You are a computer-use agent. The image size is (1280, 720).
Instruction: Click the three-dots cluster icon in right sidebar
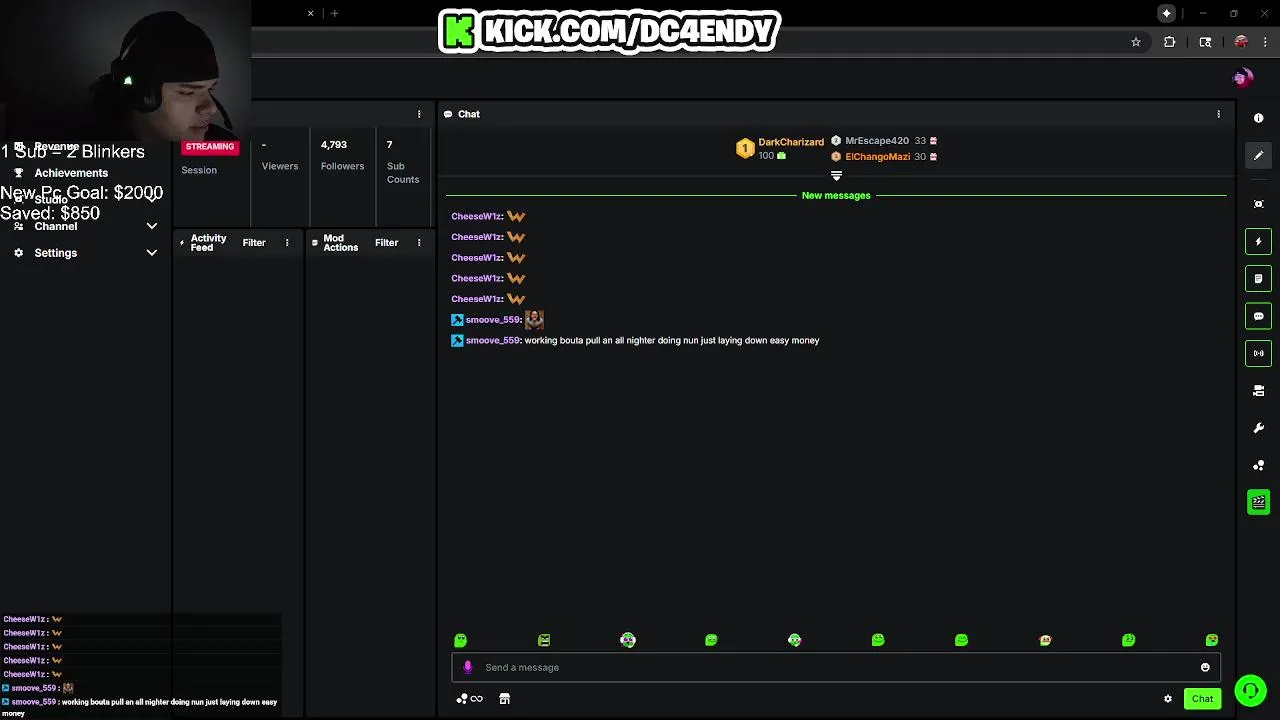point(1258,466)
